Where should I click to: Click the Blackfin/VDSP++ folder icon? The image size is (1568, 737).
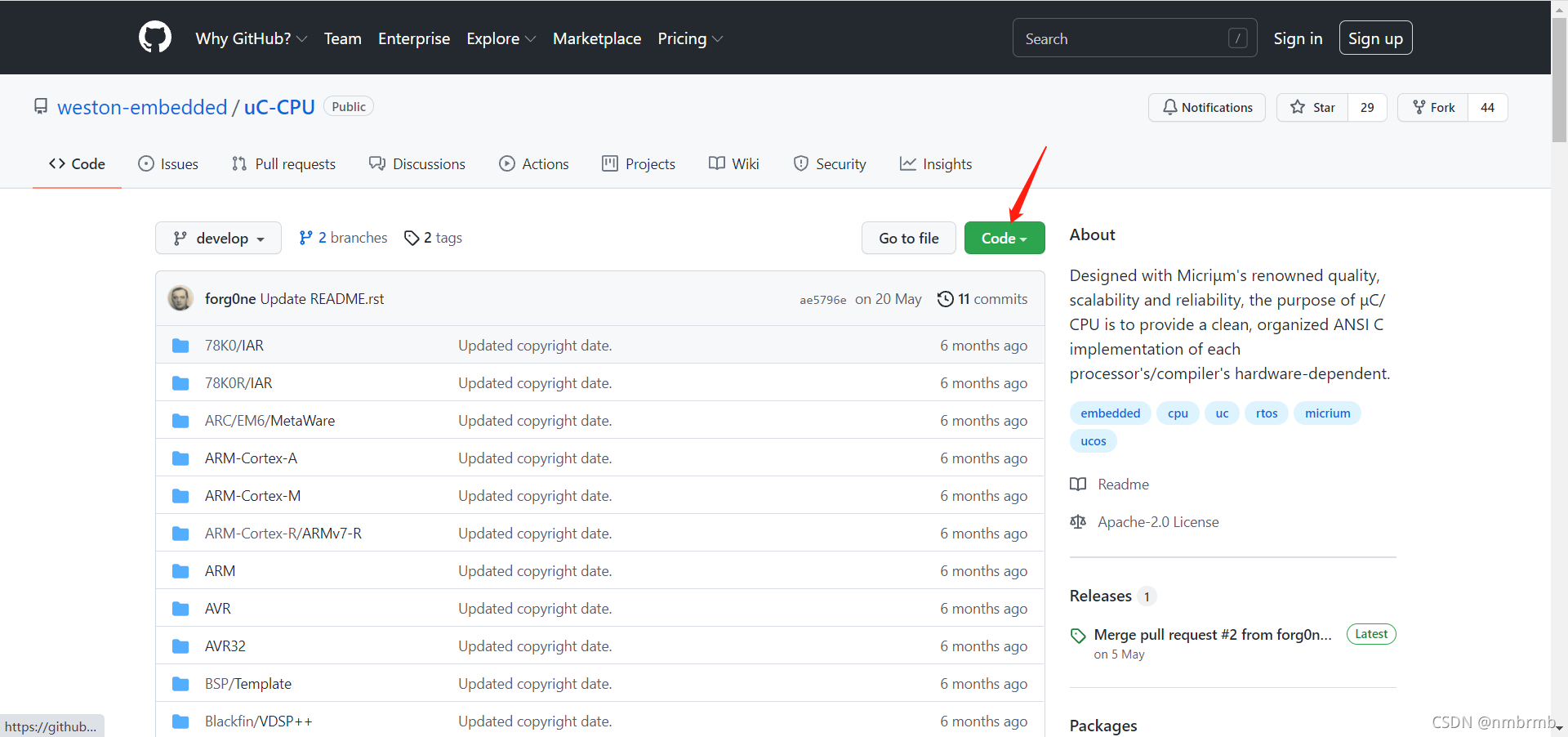(180, 721)
